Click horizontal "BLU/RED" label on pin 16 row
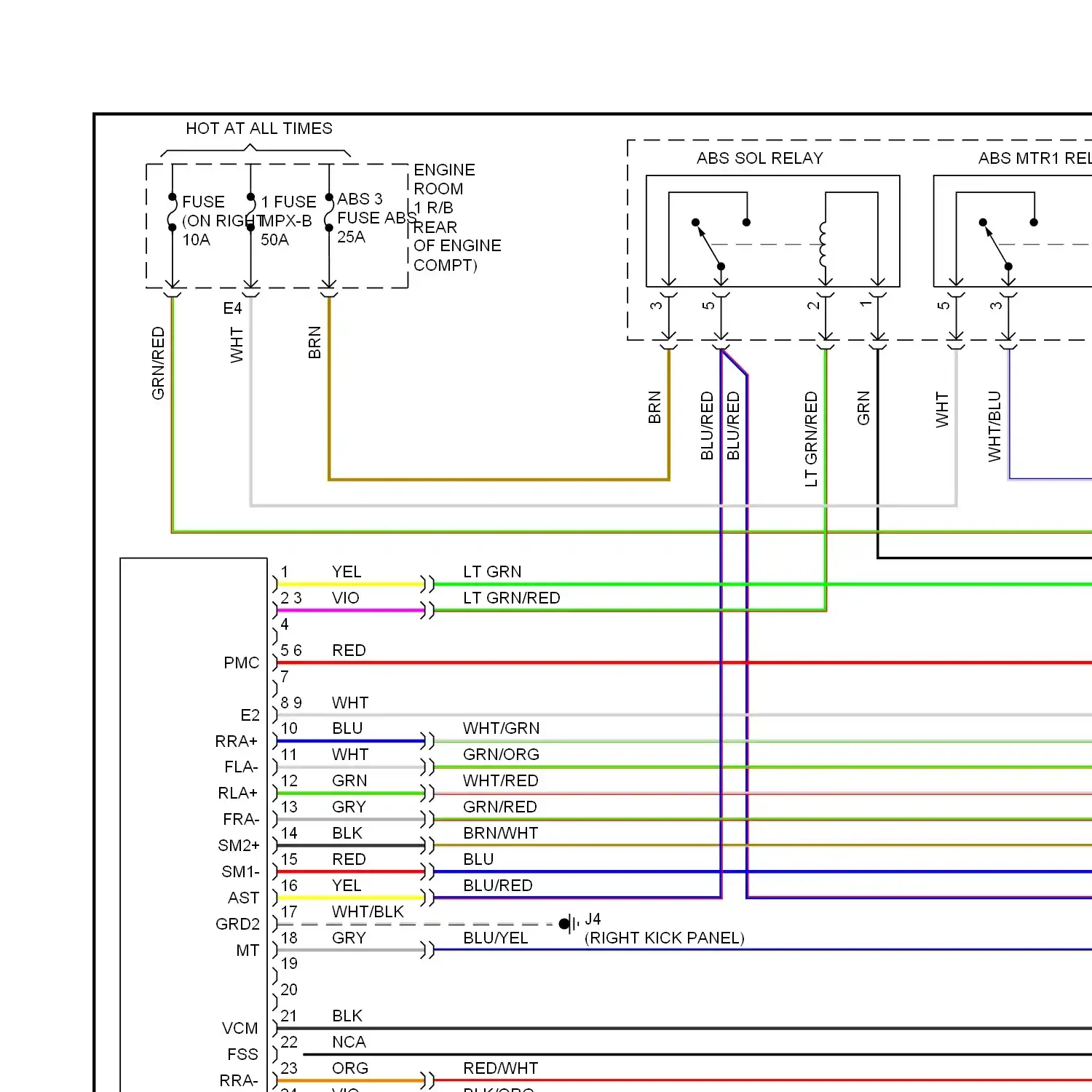This screenshot has height=1092, width=1092. click(498, 886)
